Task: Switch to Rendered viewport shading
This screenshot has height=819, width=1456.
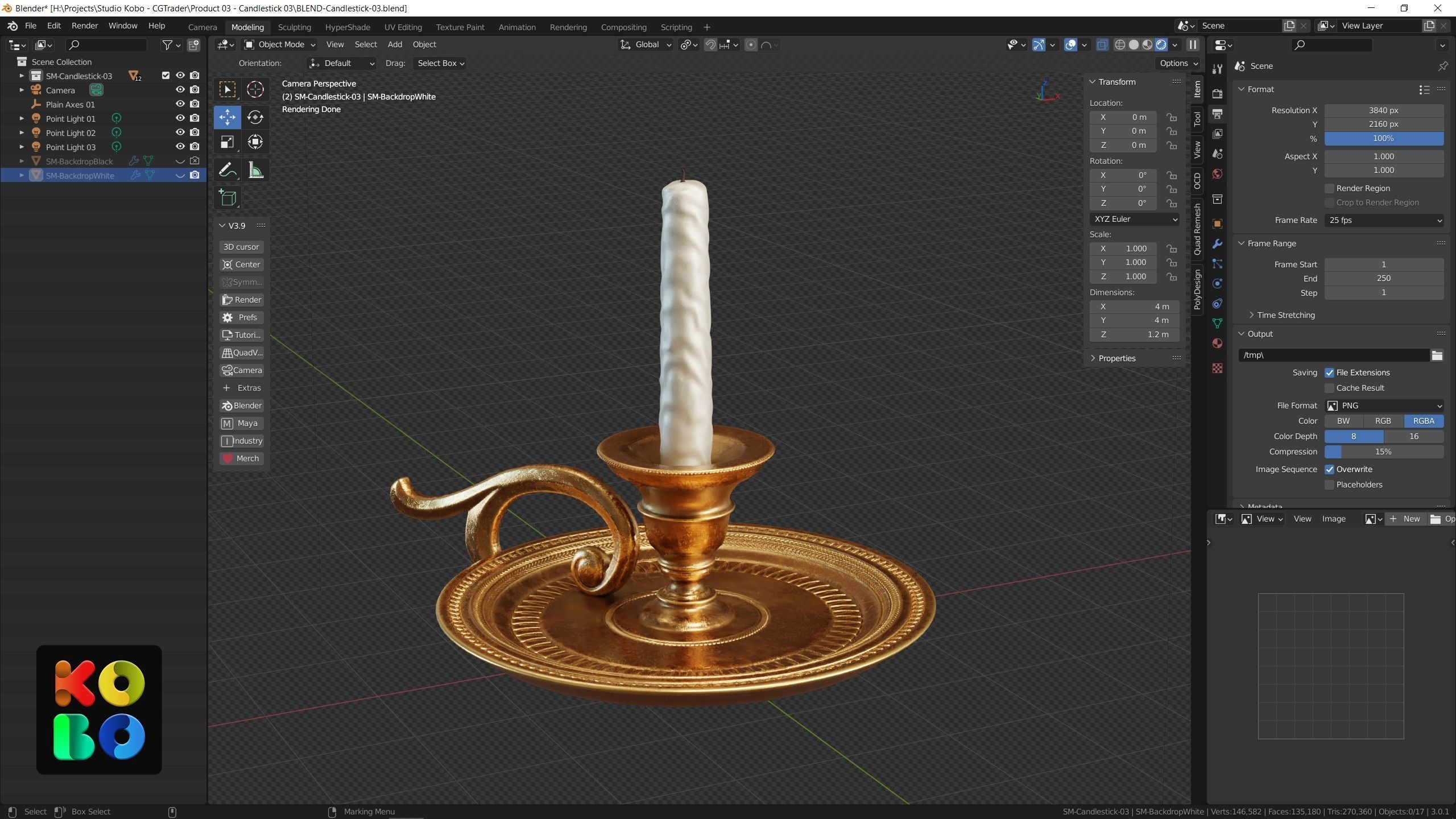Action: [x=1161, y=45]
